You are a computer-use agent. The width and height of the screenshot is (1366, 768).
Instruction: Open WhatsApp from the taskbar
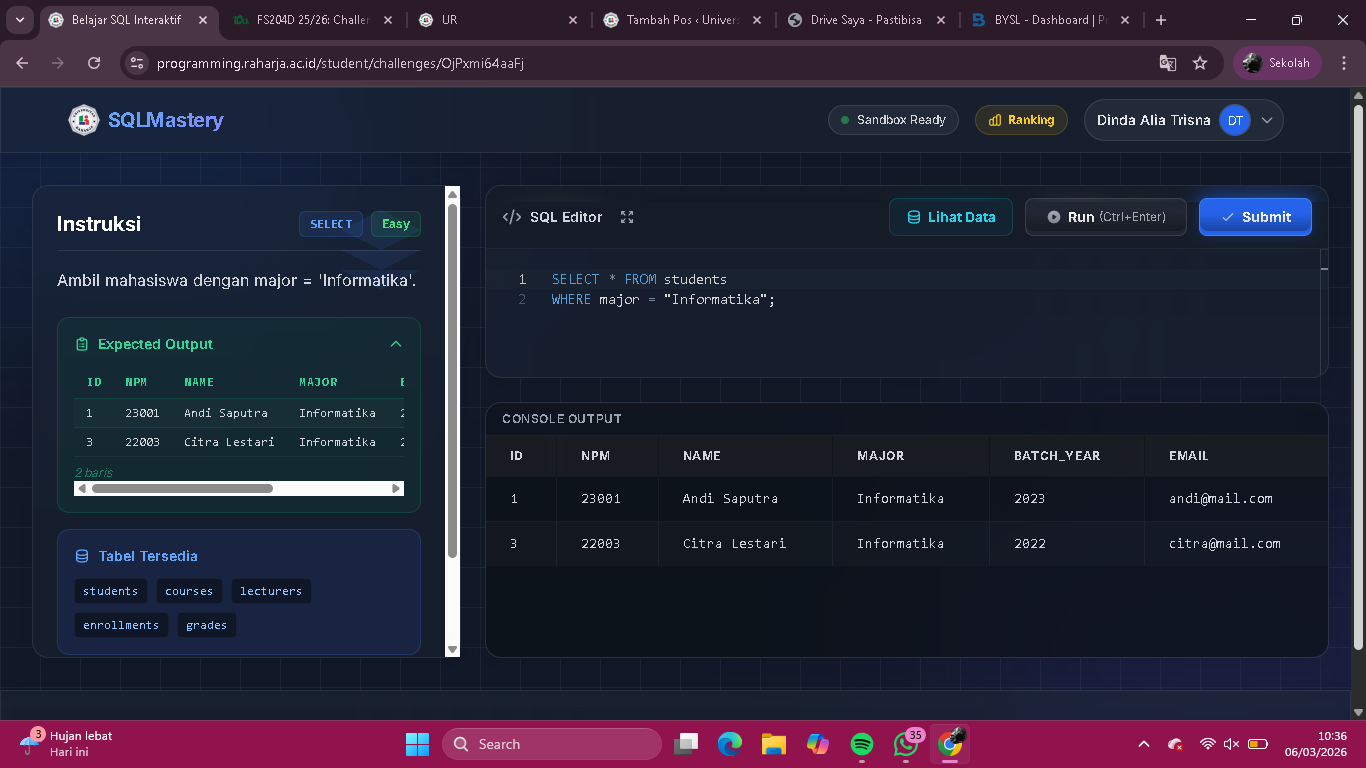pos(906,744)
